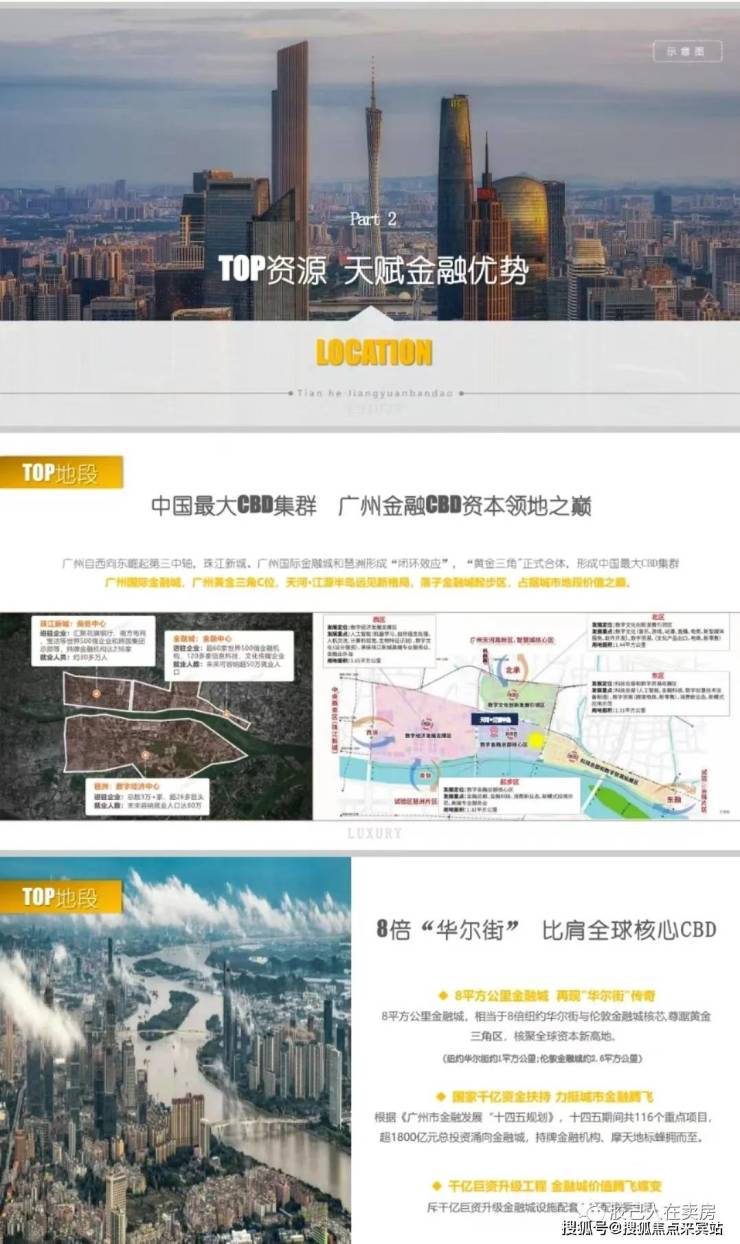Viewport: 740px width, 1244px height.
Task: Click the diamond bullet before 千亿巨资升级工程
Action: tap(442, 1180)
